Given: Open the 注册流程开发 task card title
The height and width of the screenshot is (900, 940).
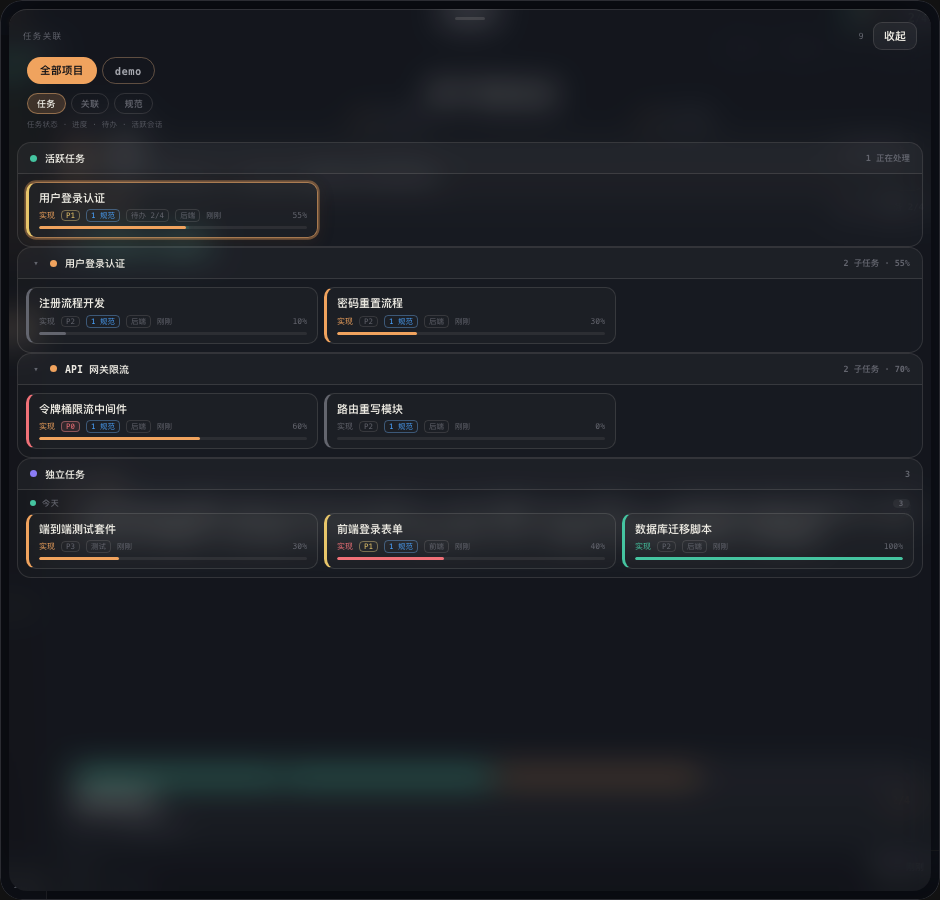Looking at the screenshot, I should [72, 303].
